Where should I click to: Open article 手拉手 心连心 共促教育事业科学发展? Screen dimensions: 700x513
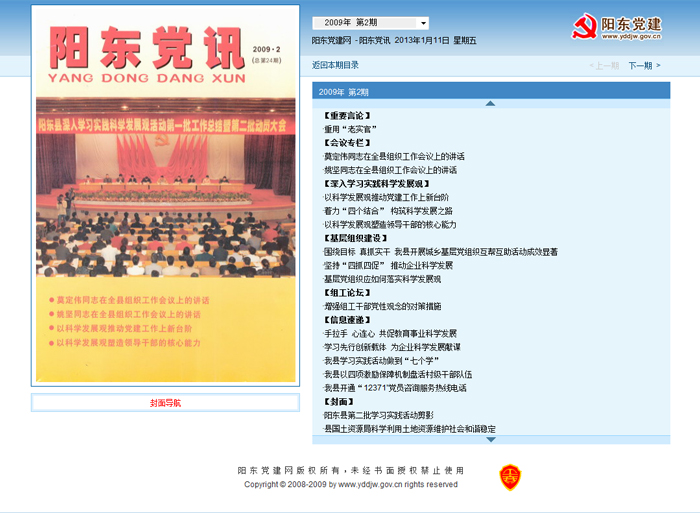coord(390,333)
